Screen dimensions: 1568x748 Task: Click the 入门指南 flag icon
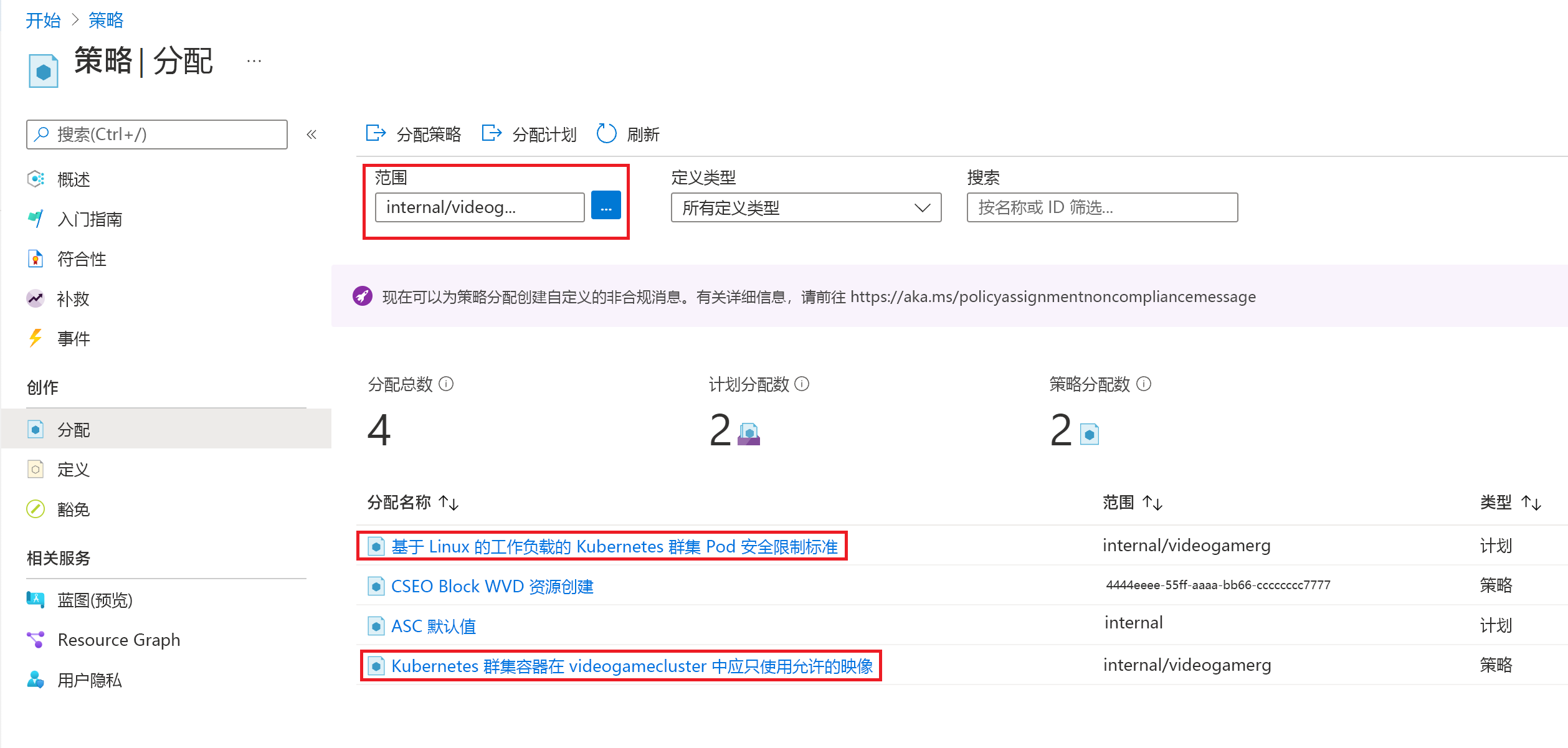[x=36, y=219]
